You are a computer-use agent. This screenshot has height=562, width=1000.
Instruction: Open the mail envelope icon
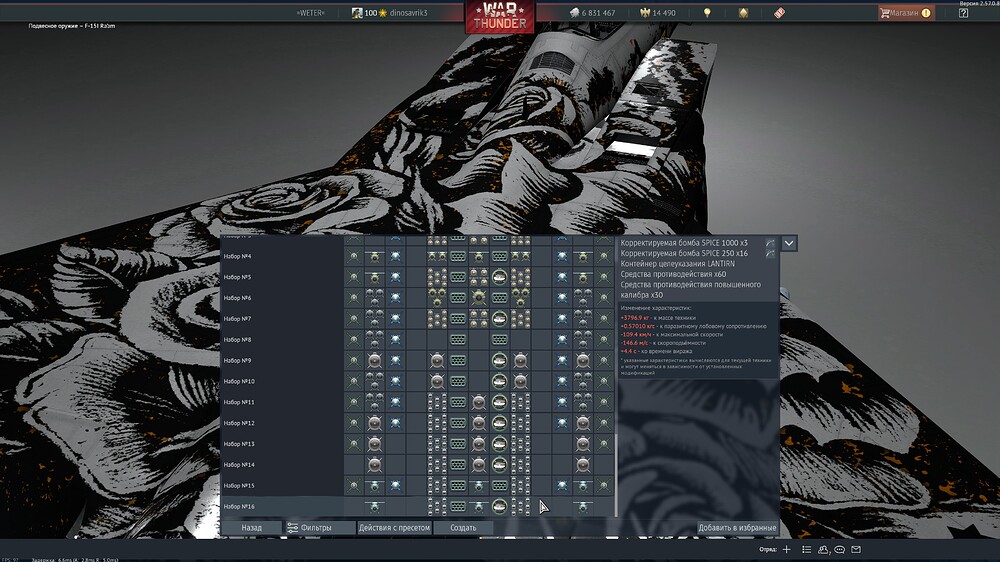click(857, 549)
